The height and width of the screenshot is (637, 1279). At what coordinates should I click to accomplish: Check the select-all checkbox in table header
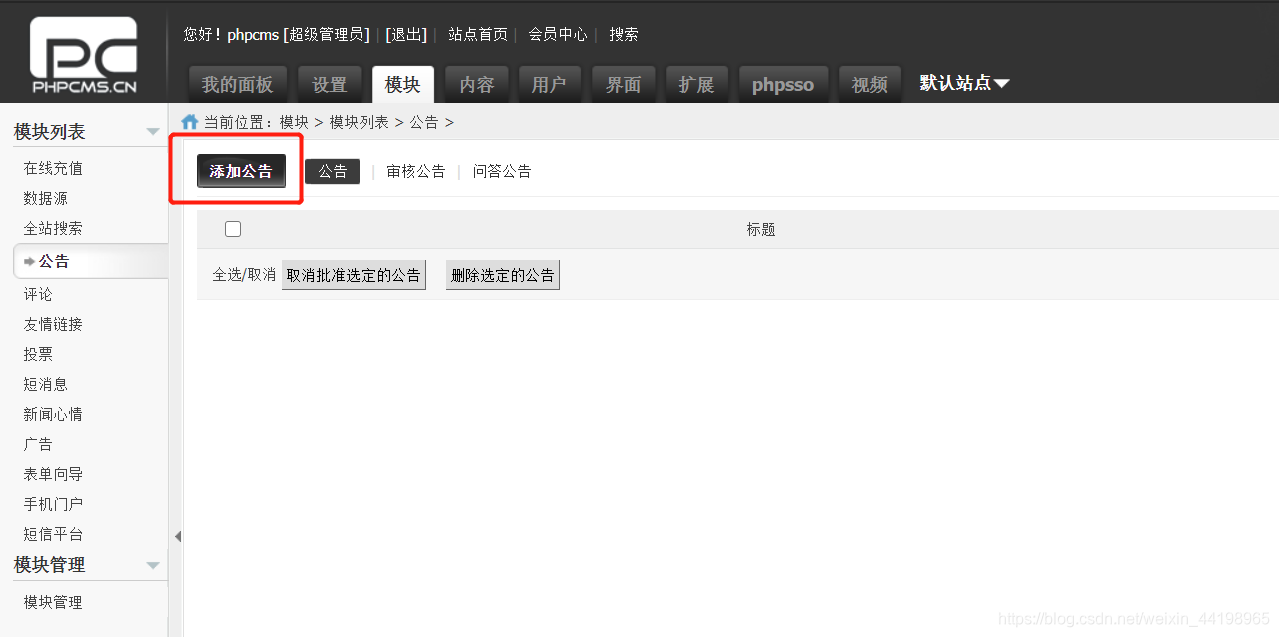(x=232, y=228)
